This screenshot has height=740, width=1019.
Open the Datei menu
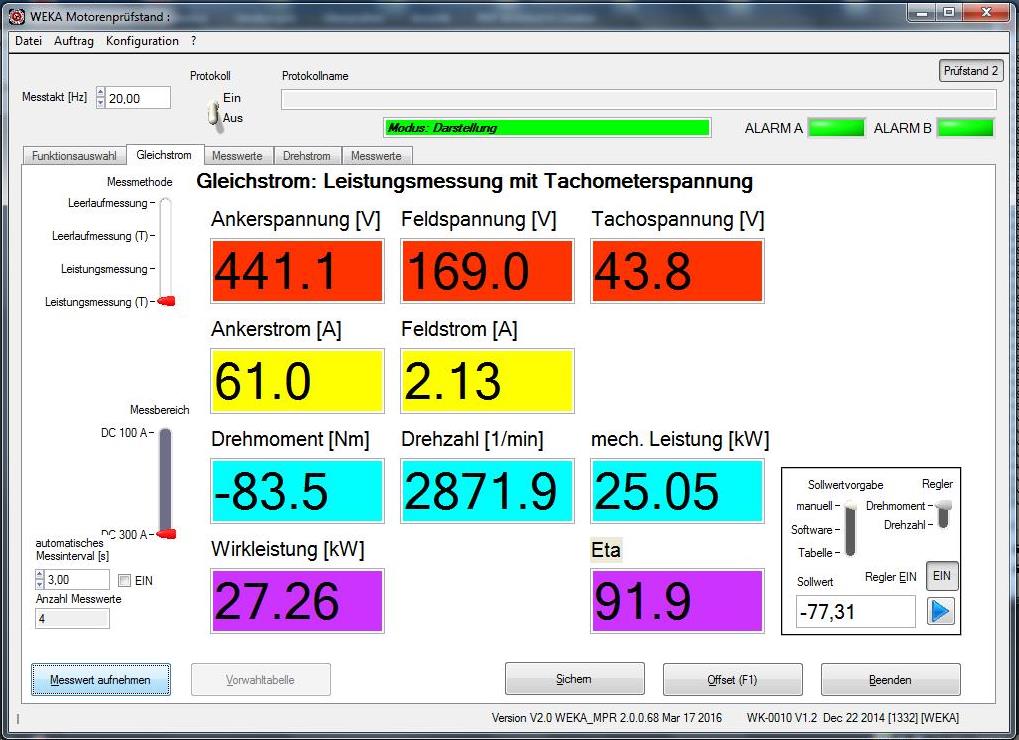click(x=28, y=41)
